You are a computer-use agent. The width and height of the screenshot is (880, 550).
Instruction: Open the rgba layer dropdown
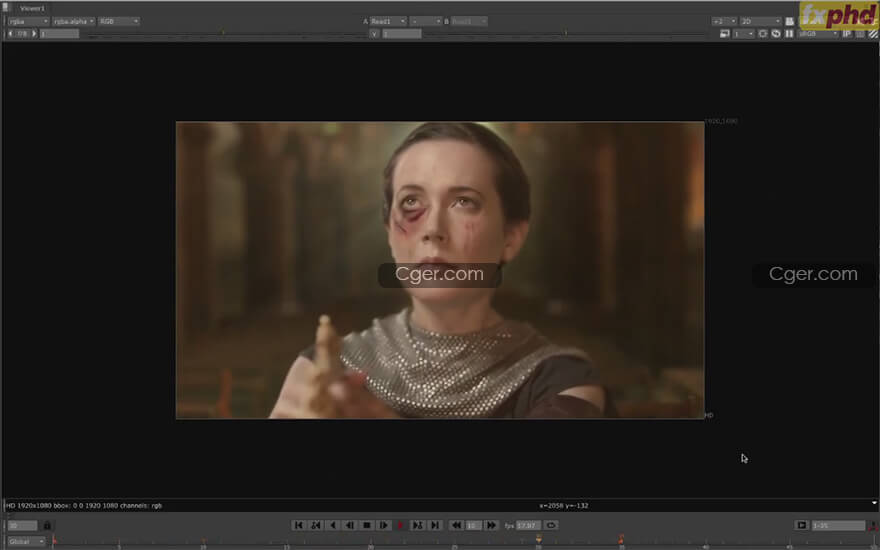(x=28, y=21)
